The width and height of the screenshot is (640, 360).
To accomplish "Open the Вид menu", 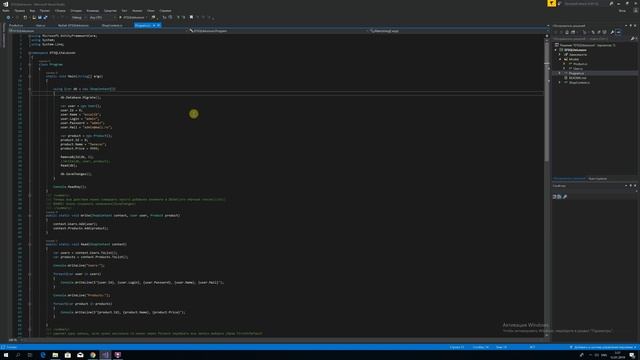I will pyautogui.click(x=32, y=11).
